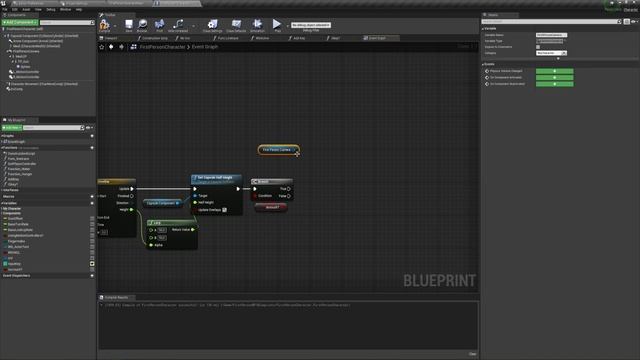
Task: Toggle visibility eye for first Components variable
Action: click(x=92, y=219)
